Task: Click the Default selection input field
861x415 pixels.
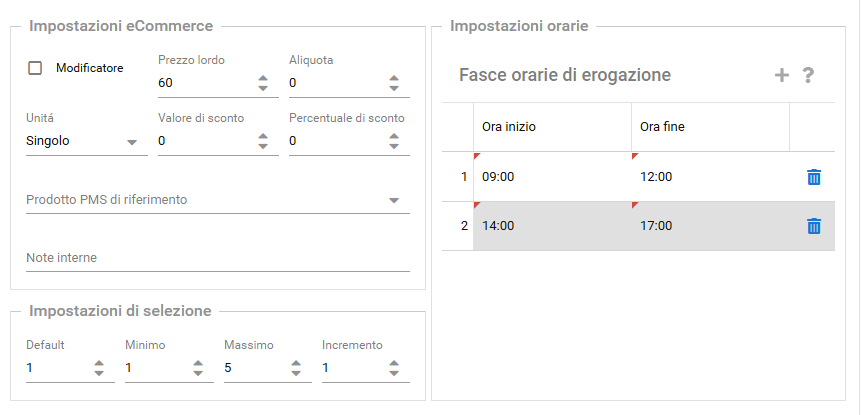Action: 55,368
